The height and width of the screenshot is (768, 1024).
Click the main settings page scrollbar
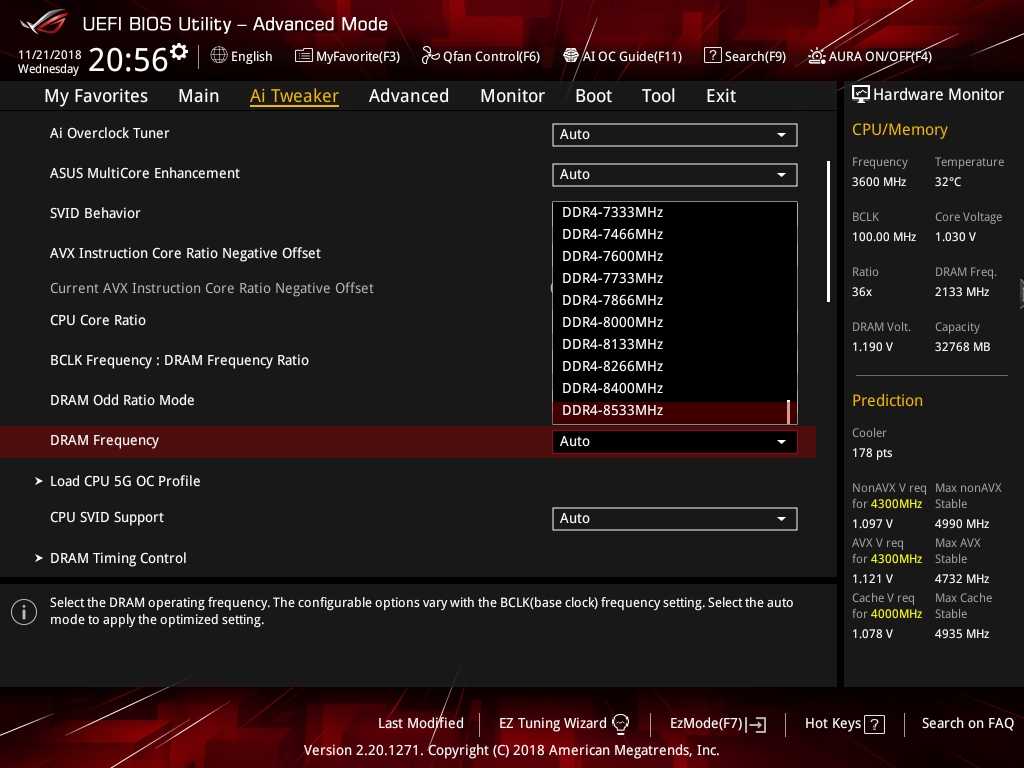(828, 230)
